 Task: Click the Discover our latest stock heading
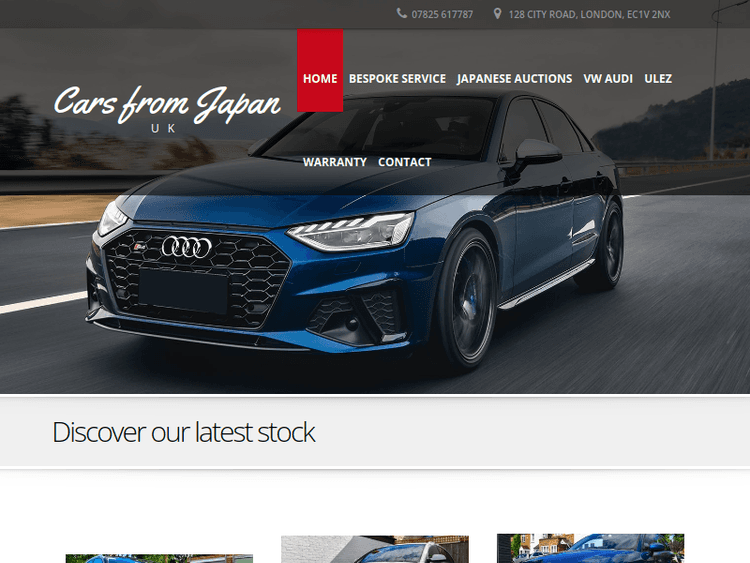(x=183, y=432)
